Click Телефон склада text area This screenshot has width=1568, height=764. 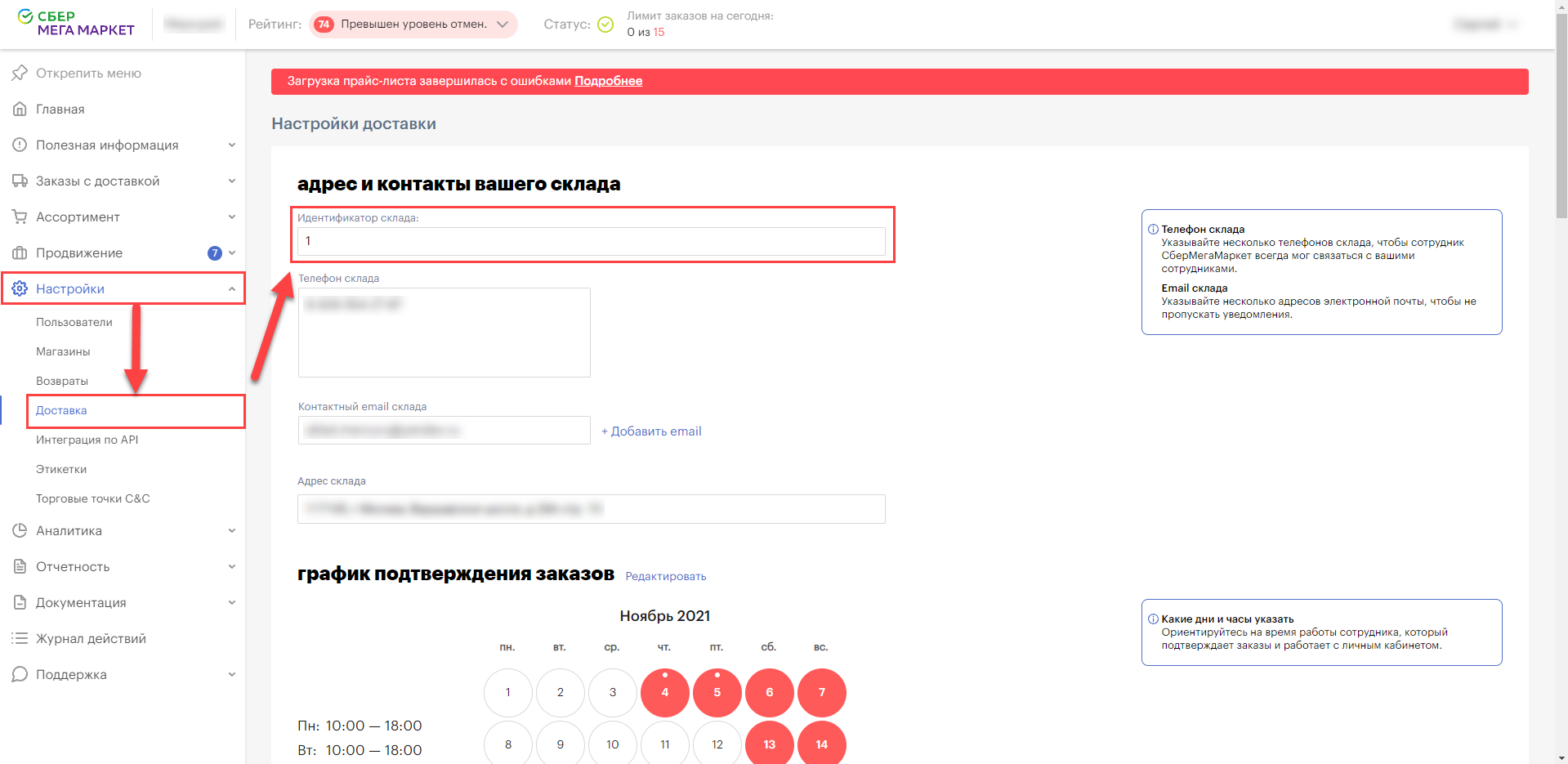pos(444,333)
